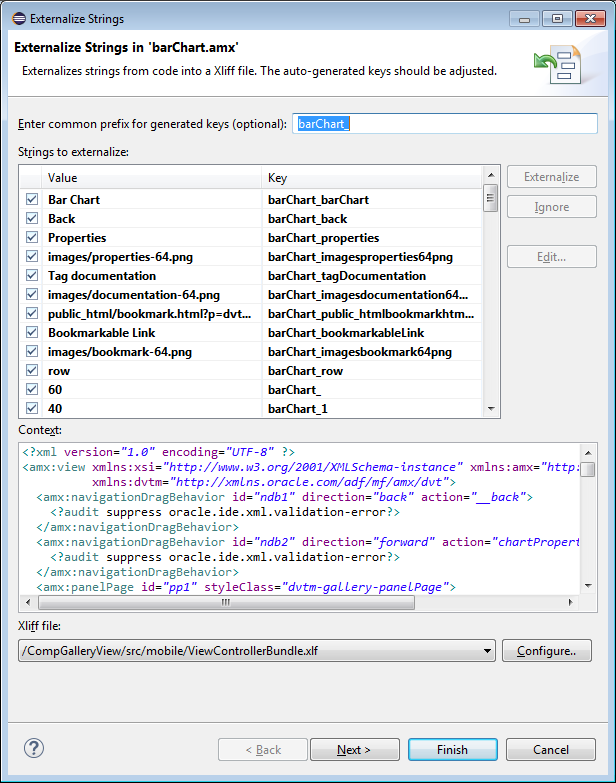Uncheck the row string checkbox

(x=32, y=370)
